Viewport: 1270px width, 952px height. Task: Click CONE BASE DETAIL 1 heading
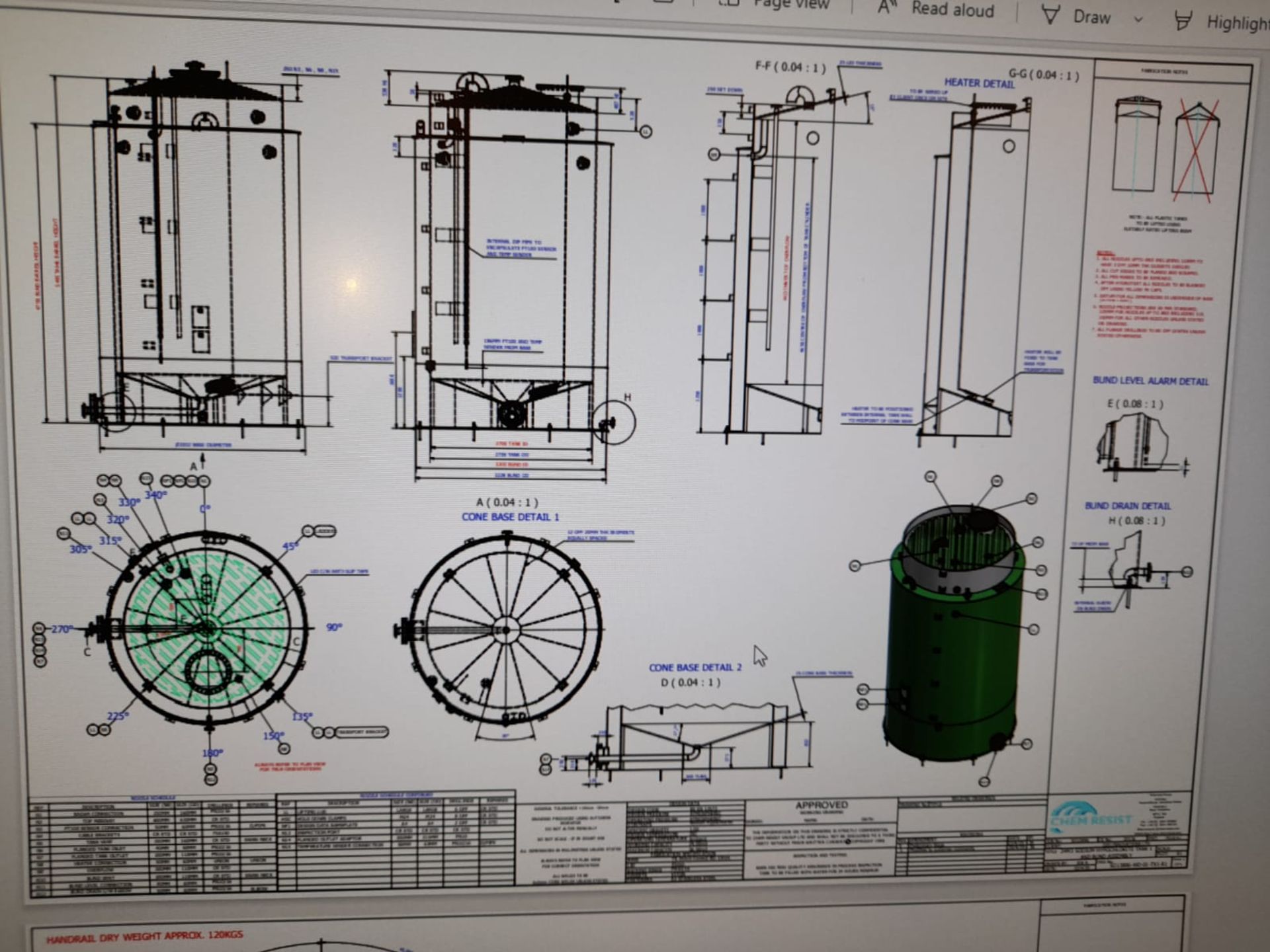point(510,517)
